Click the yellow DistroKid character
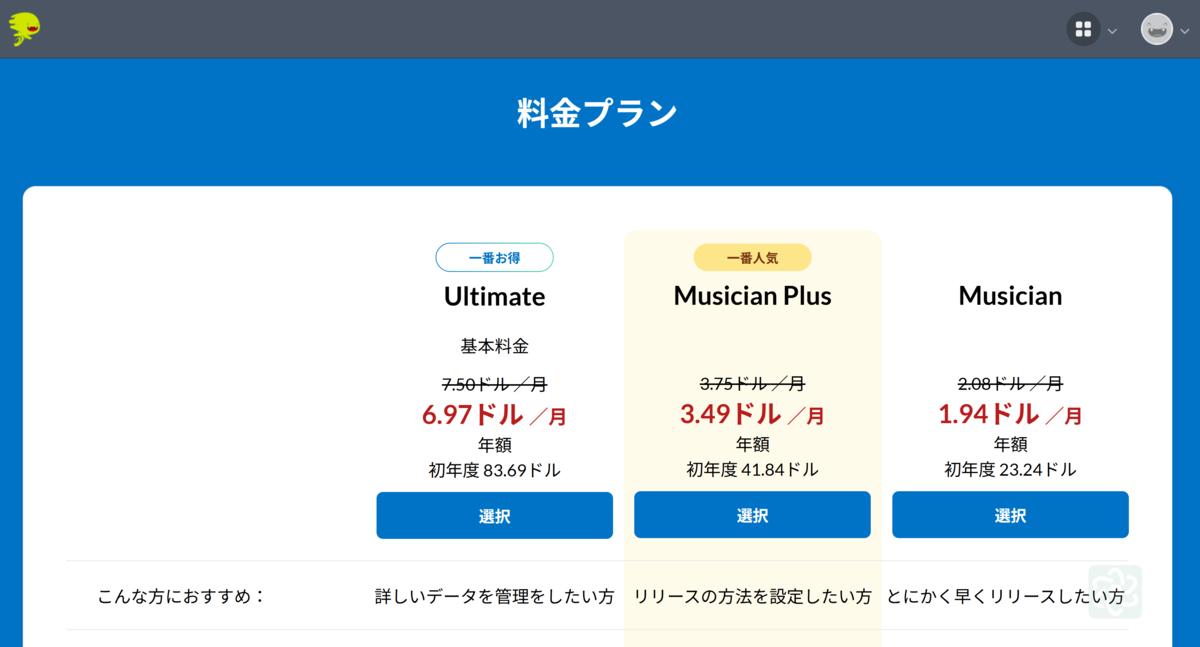The image size is (1200, 647). pyautogui.click(x=22, y=29)
